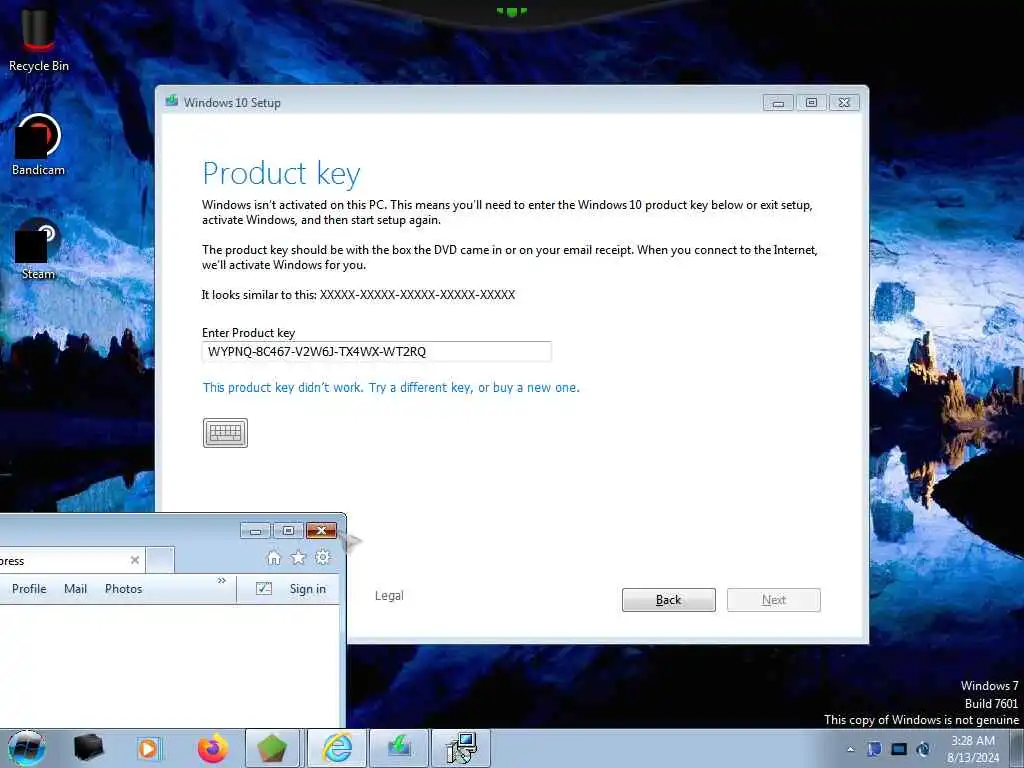Click the Back button in Setup

pyautogui.click(x=669, y=600)
